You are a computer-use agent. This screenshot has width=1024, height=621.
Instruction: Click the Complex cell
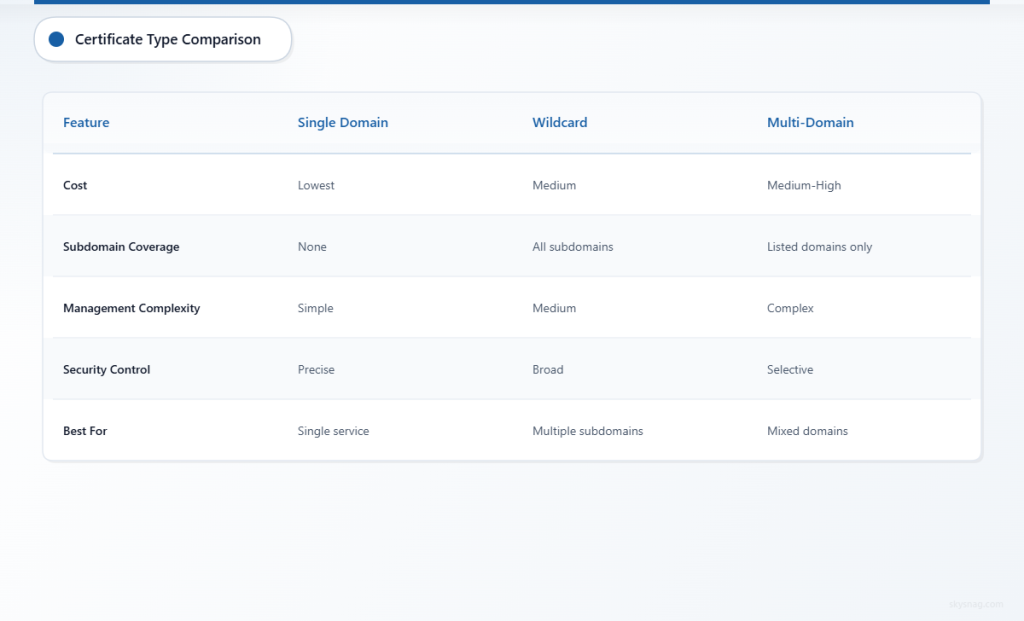click(x=790, y=308)
